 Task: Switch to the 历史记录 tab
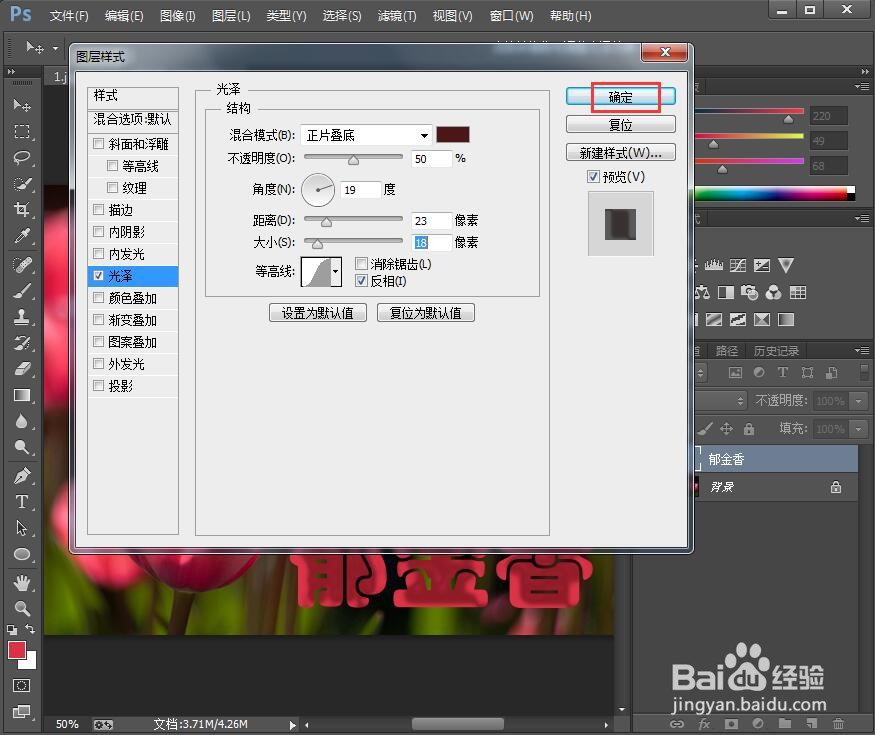776,350
